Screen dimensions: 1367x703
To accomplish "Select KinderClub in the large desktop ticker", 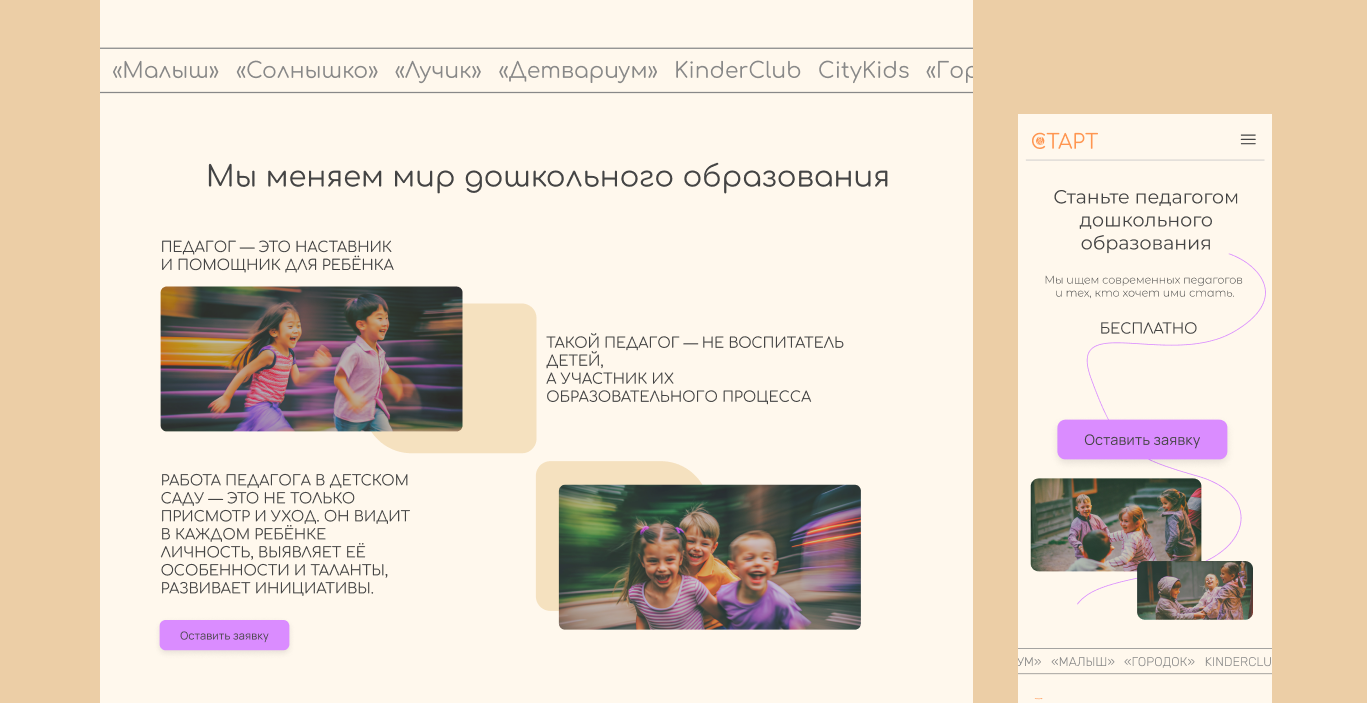I will point(737,71).
